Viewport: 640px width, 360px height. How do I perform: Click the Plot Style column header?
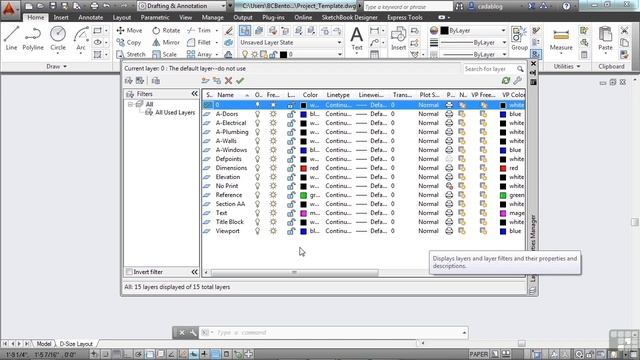[x=429, y=95]
